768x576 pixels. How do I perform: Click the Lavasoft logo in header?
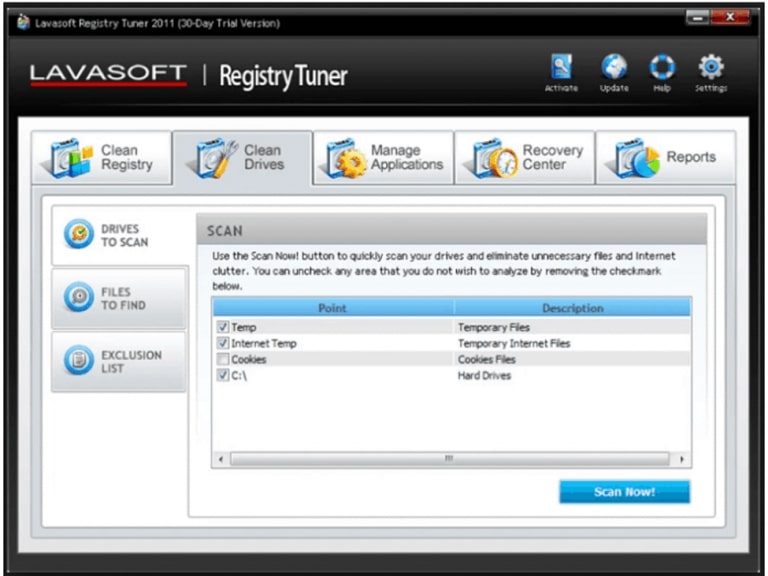[108, 74]
